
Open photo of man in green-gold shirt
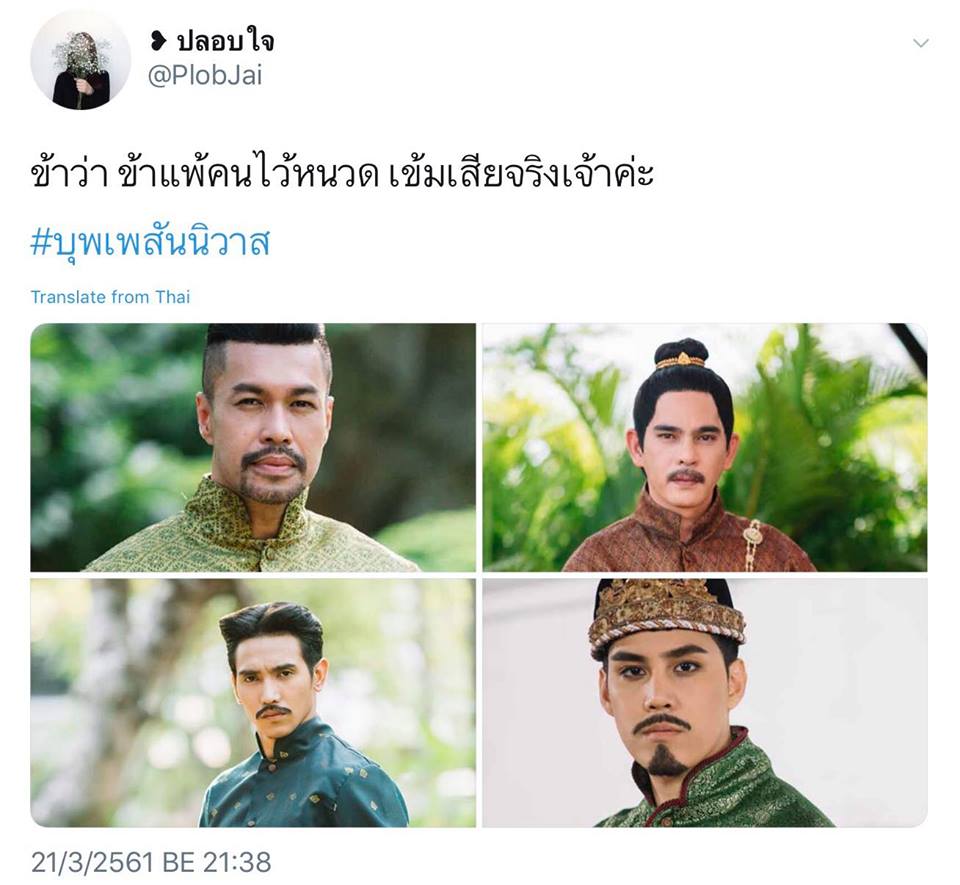tap(253, 447)
